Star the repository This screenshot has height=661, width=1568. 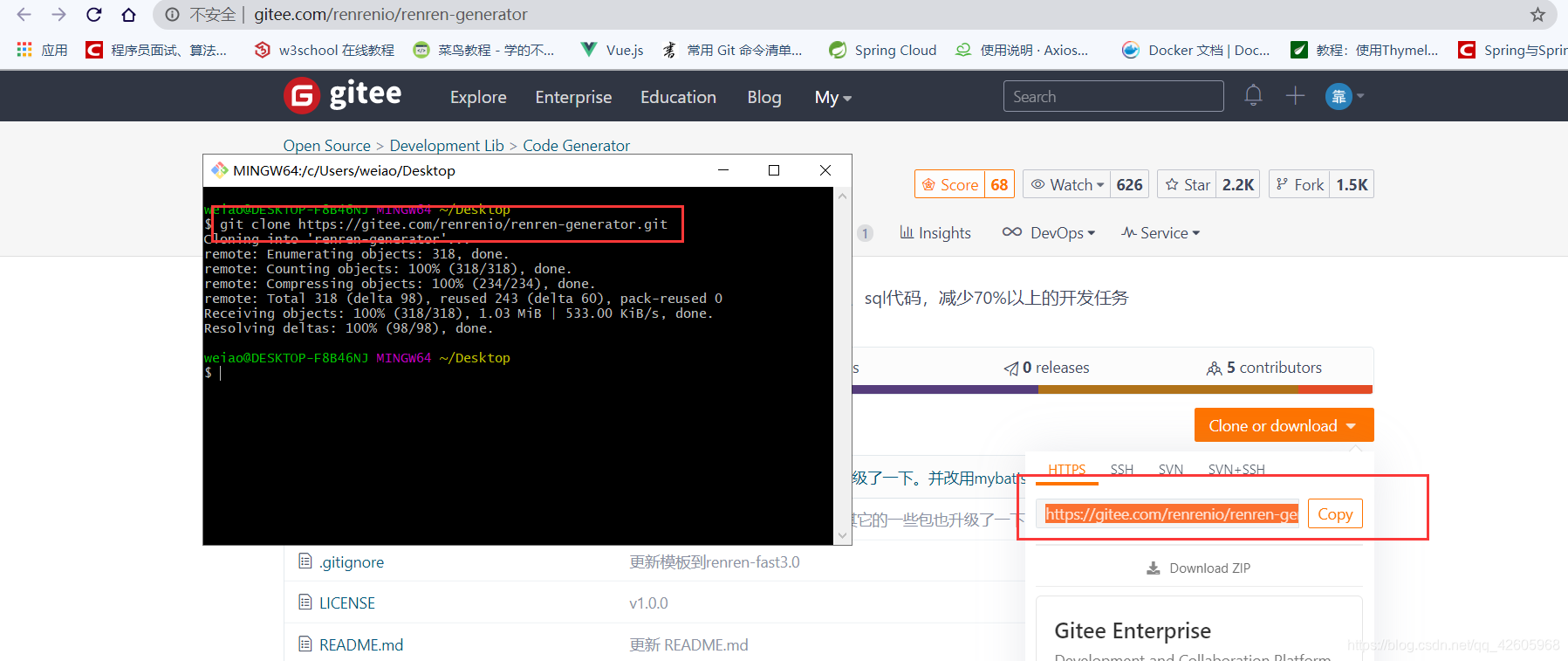point(1188,184)
